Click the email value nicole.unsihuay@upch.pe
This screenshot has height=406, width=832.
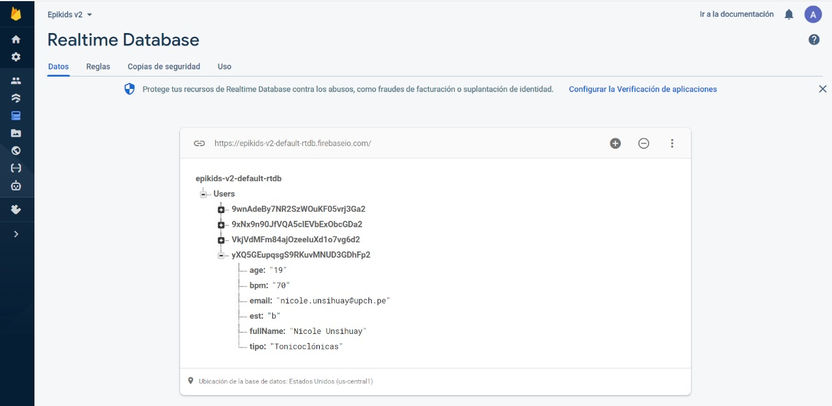coord(333,301)
